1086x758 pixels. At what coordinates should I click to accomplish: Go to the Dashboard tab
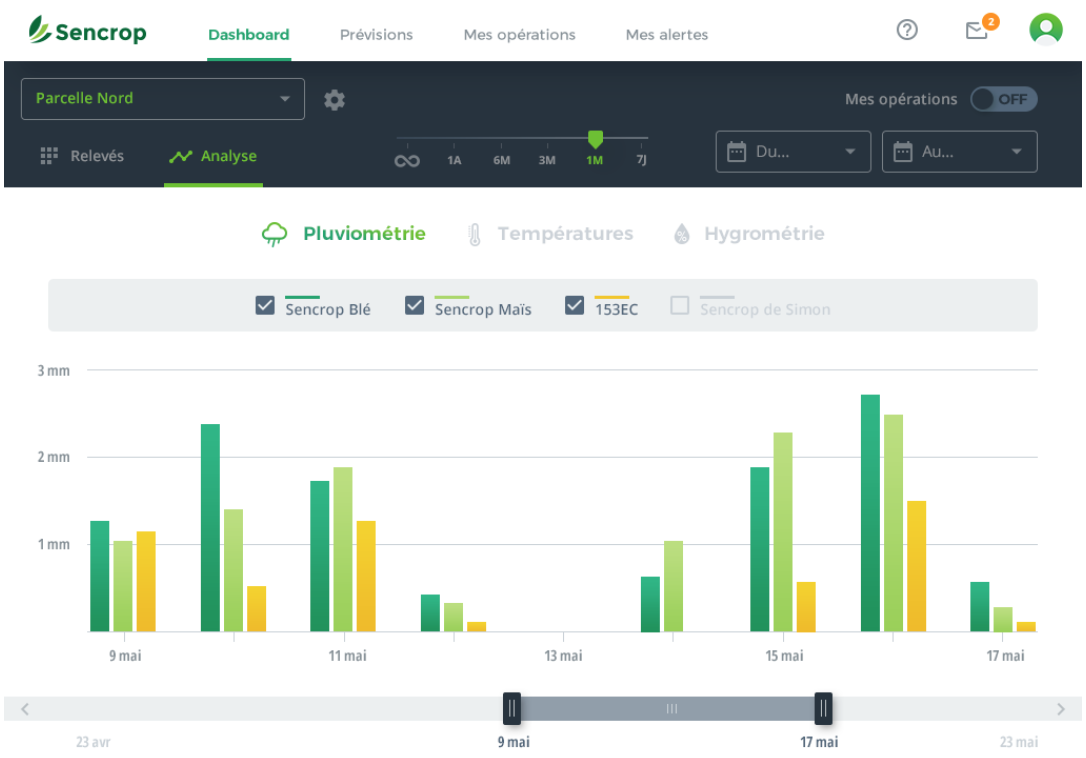pos(249,35)
